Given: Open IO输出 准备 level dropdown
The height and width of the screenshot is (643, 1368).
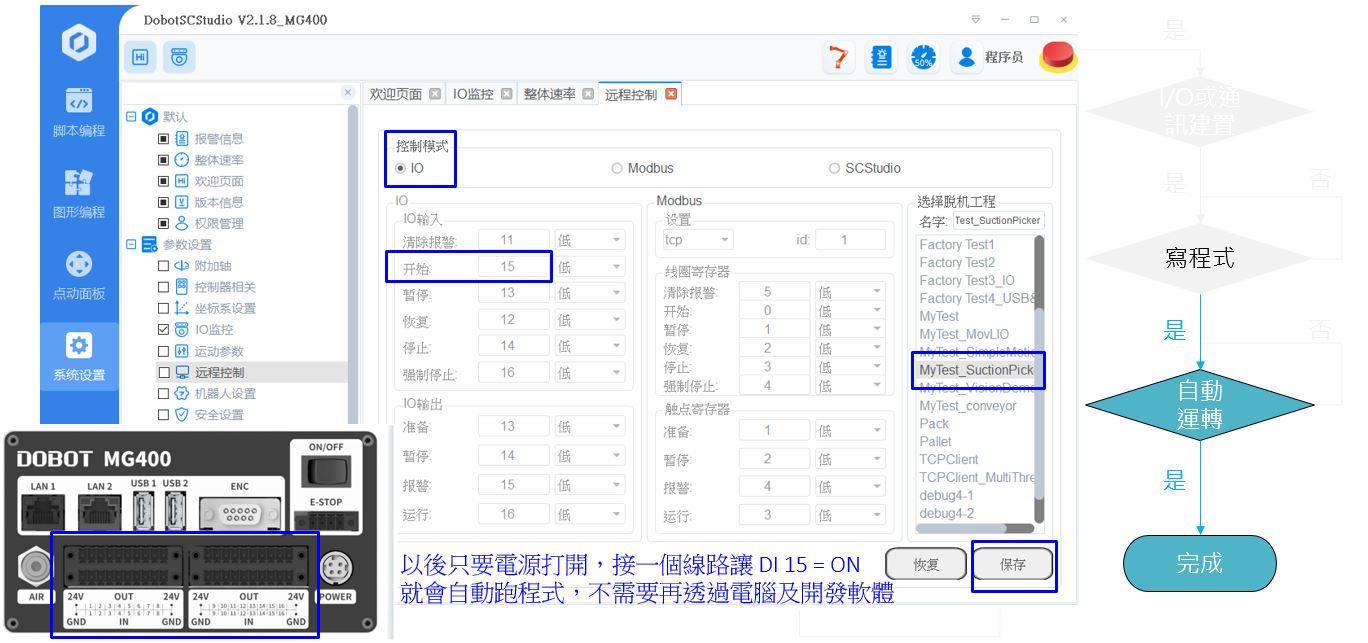Looking at the screenshot, I should tap(591, 426).
